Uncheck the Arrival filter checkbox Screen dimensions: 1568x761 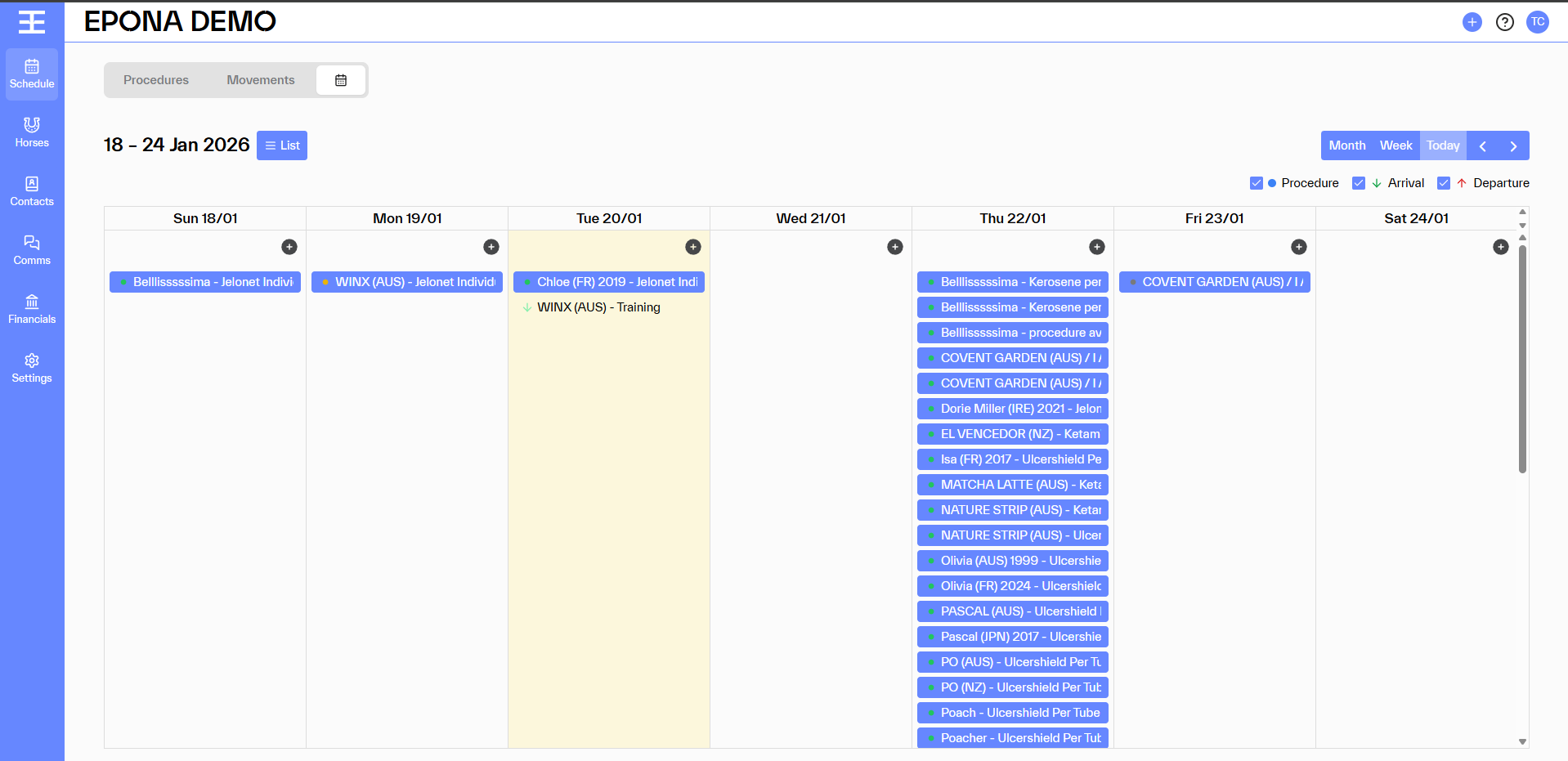pyautogui.click(x=1359, y=183)
